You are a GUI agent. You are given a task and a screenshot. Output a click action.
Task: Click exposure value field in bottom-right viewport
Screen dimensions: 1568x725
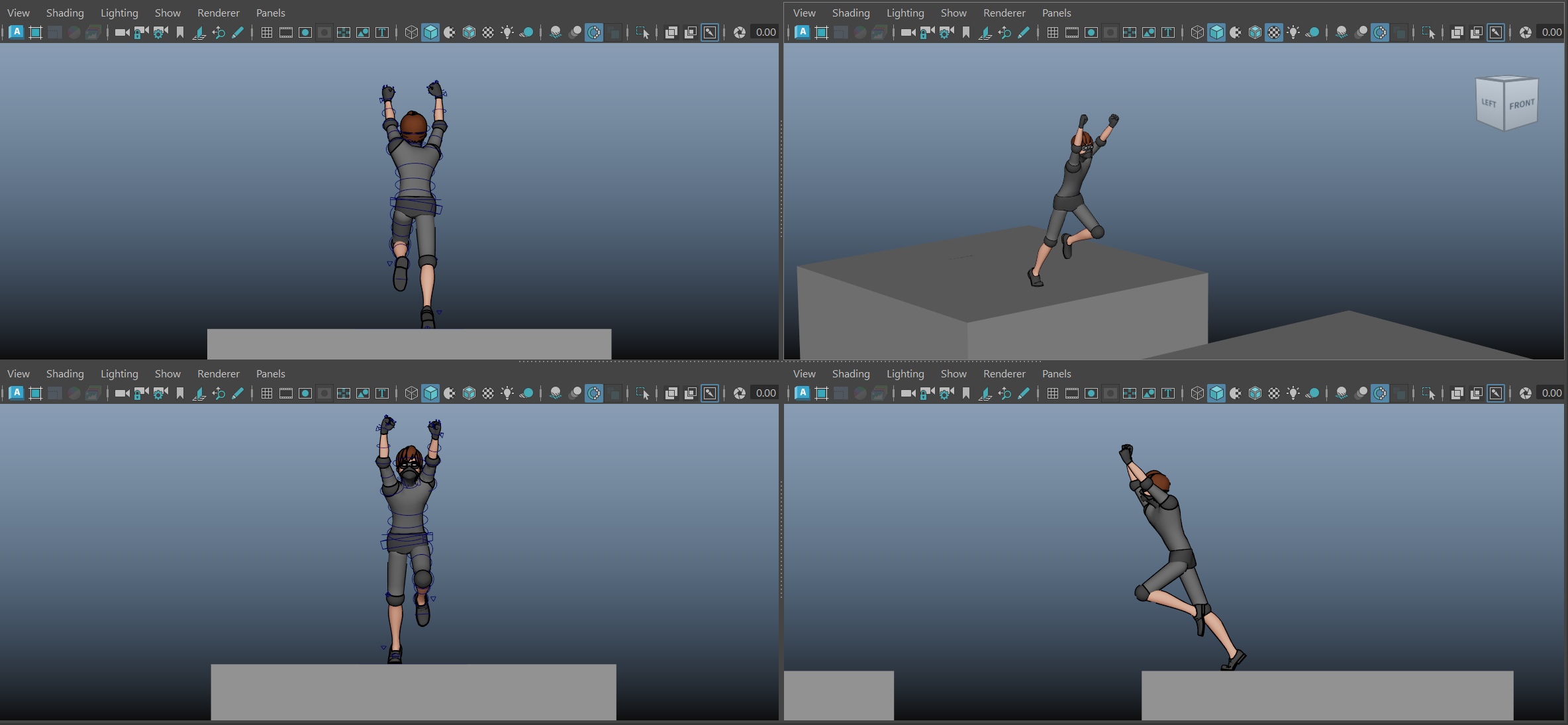coord(1551,393)
